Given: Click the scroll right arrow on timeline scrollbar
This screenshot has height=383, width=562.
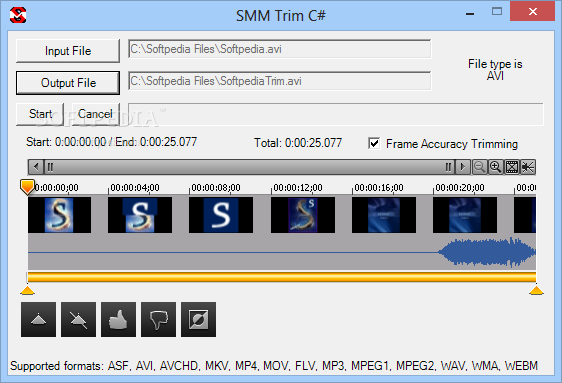Looking at the screenshot, I should [463, 167].
